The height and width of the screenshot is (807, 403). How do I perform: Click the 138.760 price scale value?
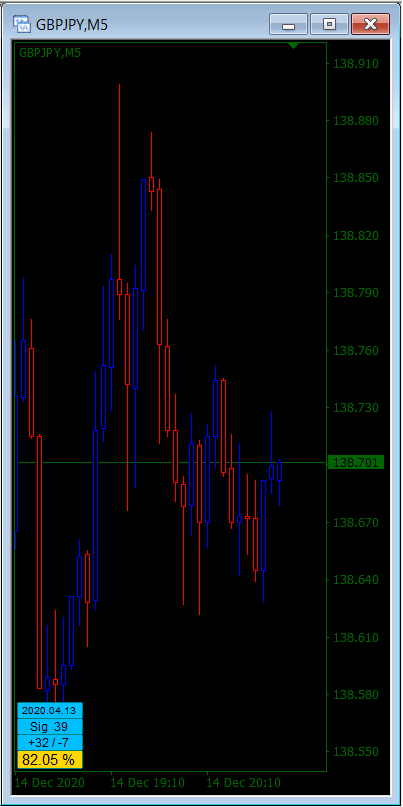tap(356, 350)
